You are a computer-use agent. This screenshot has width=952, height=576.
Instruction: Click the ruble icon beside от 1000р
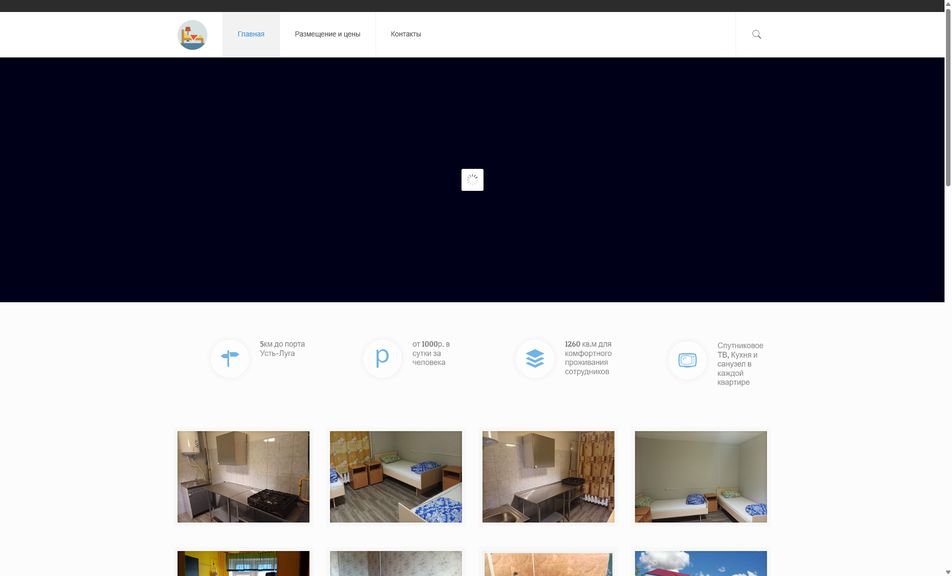(x=382, y=358)
